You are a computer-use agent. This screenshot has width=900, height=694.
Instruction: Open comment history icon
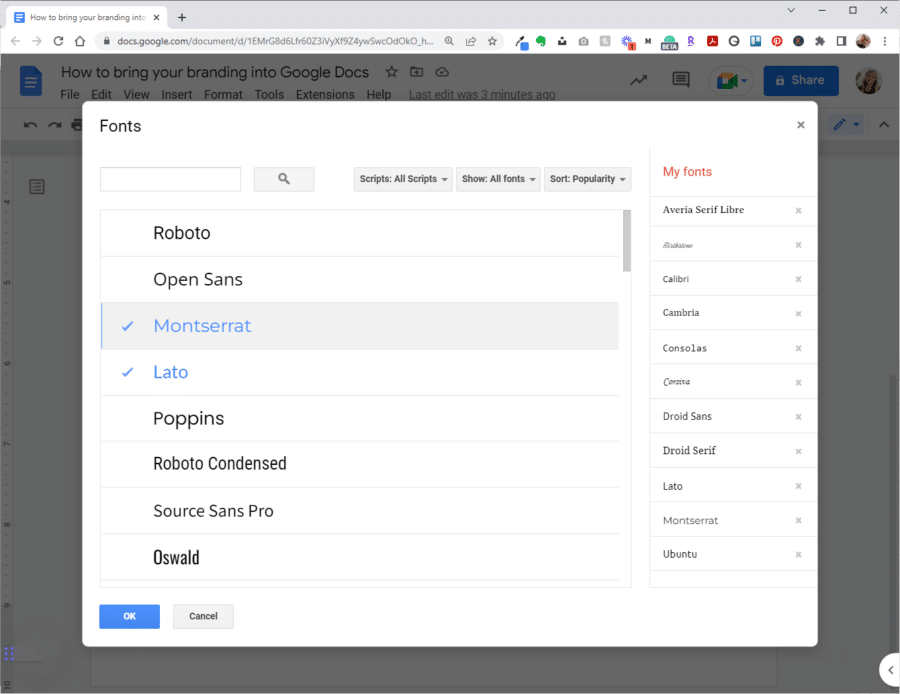[681, 79]
